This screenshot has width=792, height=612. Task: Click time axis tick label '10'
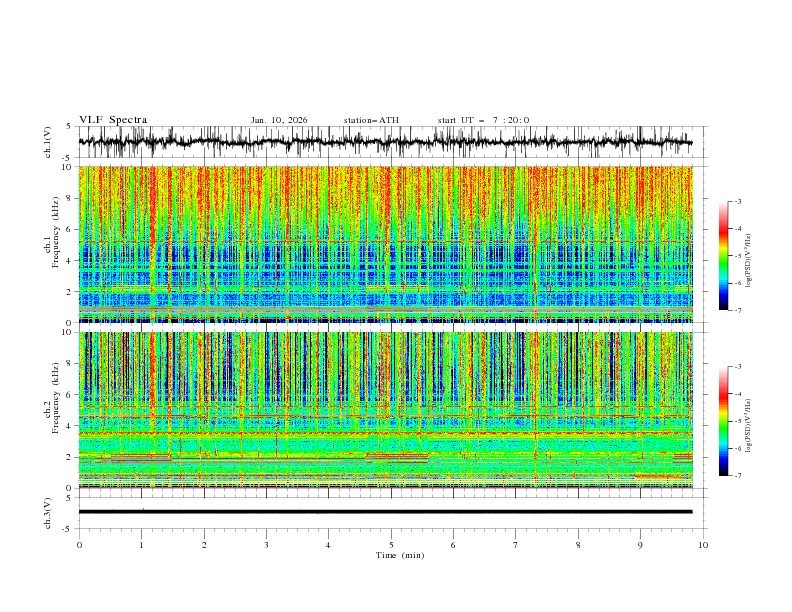click(x=703, y=545)
